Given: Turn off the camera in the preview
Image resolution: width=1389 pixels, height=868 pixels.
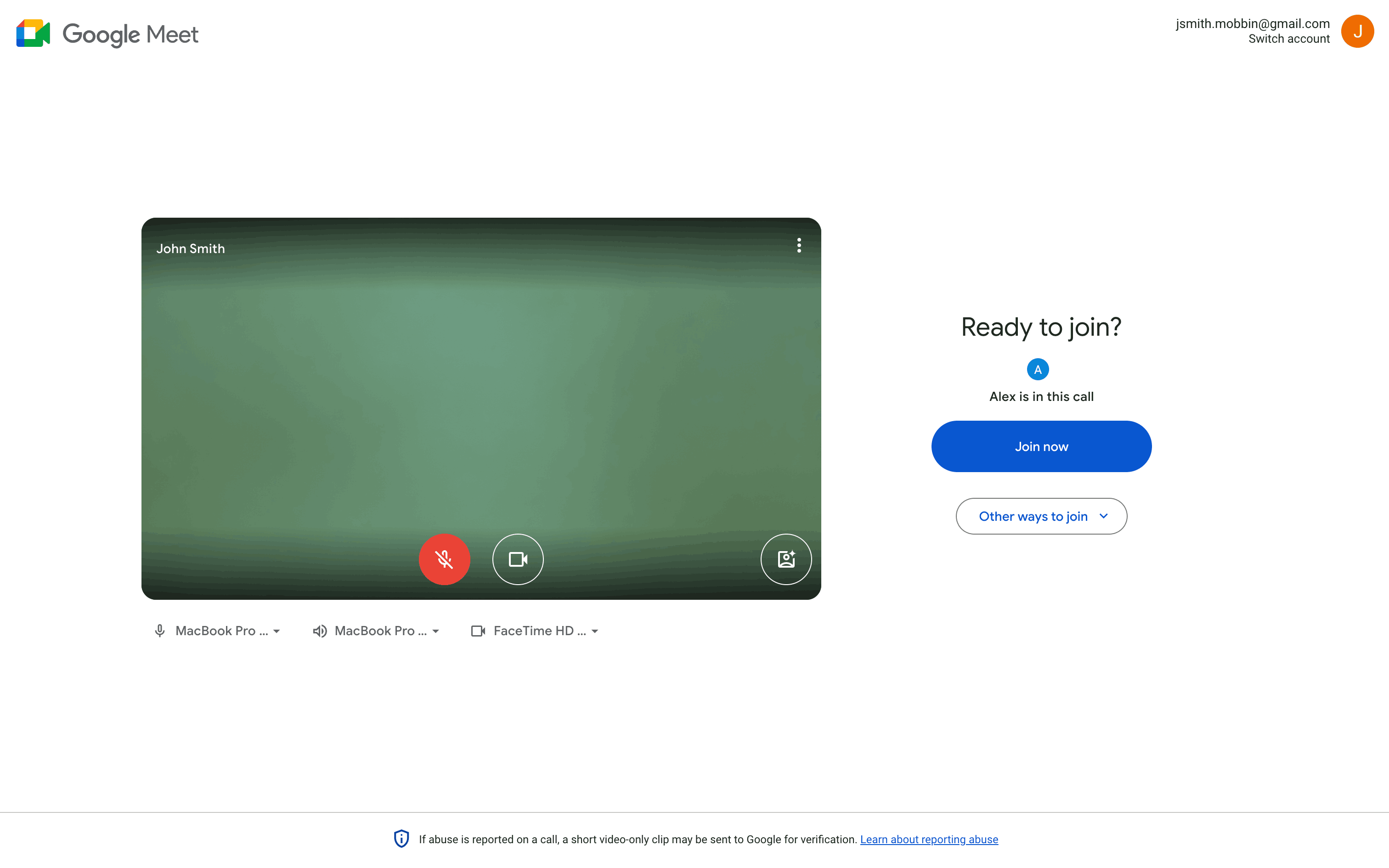Looking at the screenshot, I should pos(518,559).
